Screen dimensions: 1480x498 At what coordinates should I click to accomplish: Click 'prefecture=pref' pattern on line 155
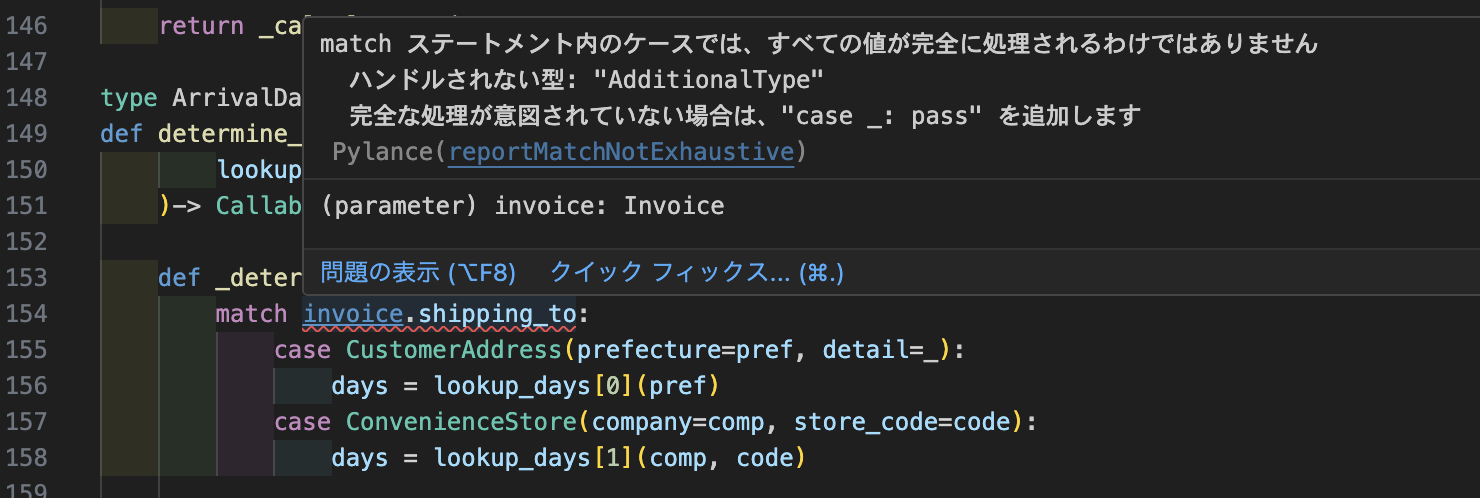pyautogui.click(x=685, y=350)
